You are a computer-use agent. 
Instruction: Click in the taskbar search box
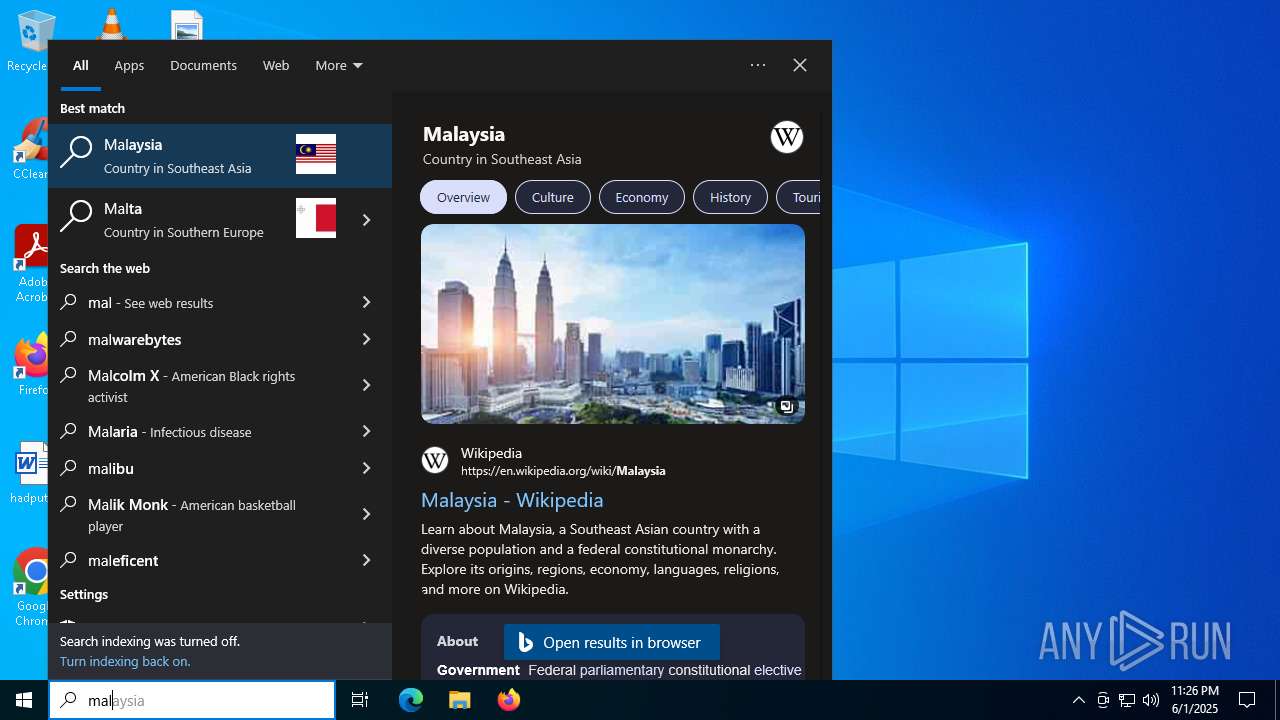click(x=192, y=700)
